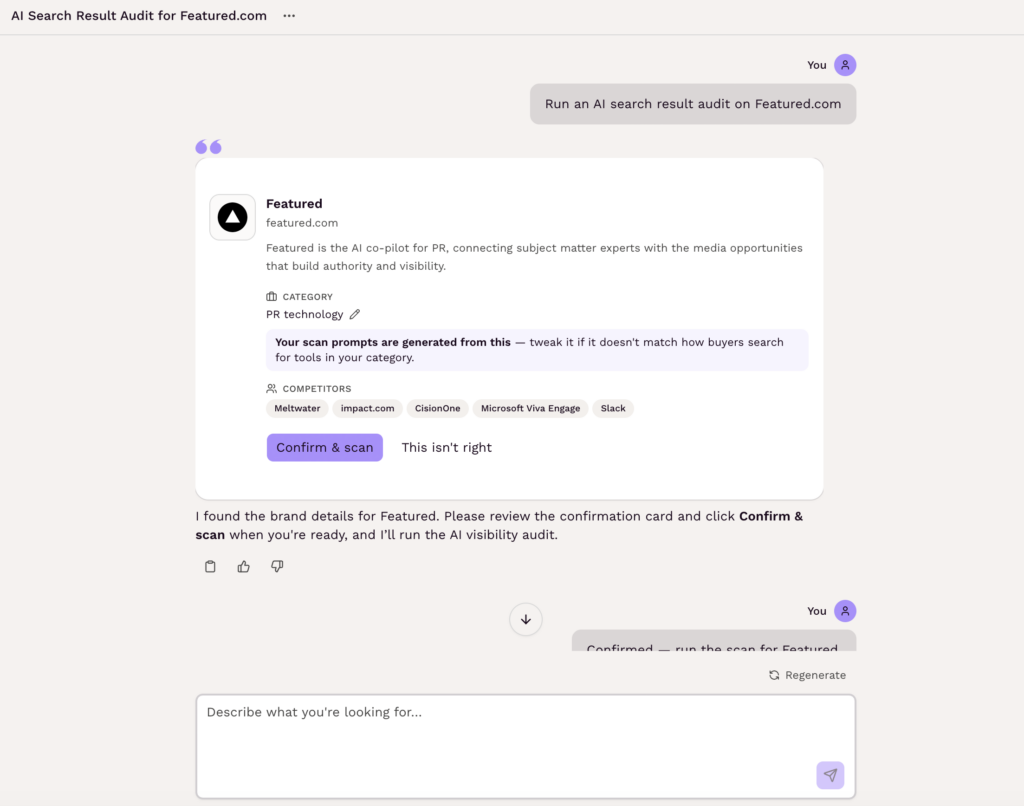Select the CisionOne competitor chip
Screen dimensions: 1024x806
tap(438, 408)
